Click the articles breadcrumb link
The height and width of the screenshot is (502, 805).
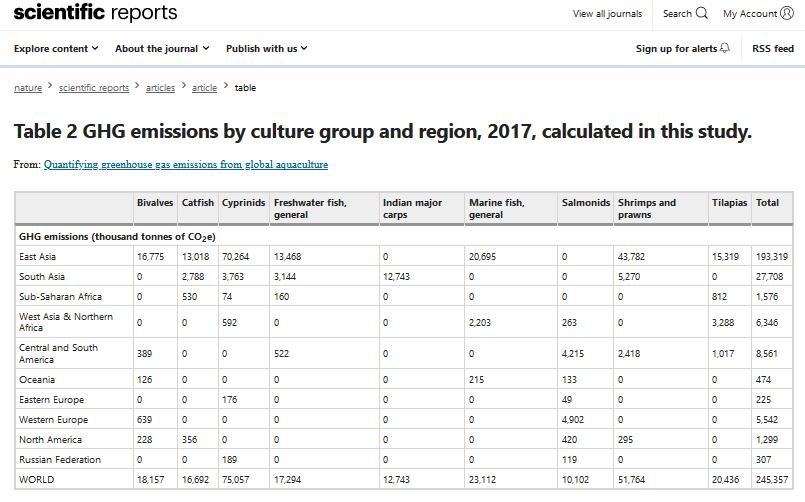point(160,88)
